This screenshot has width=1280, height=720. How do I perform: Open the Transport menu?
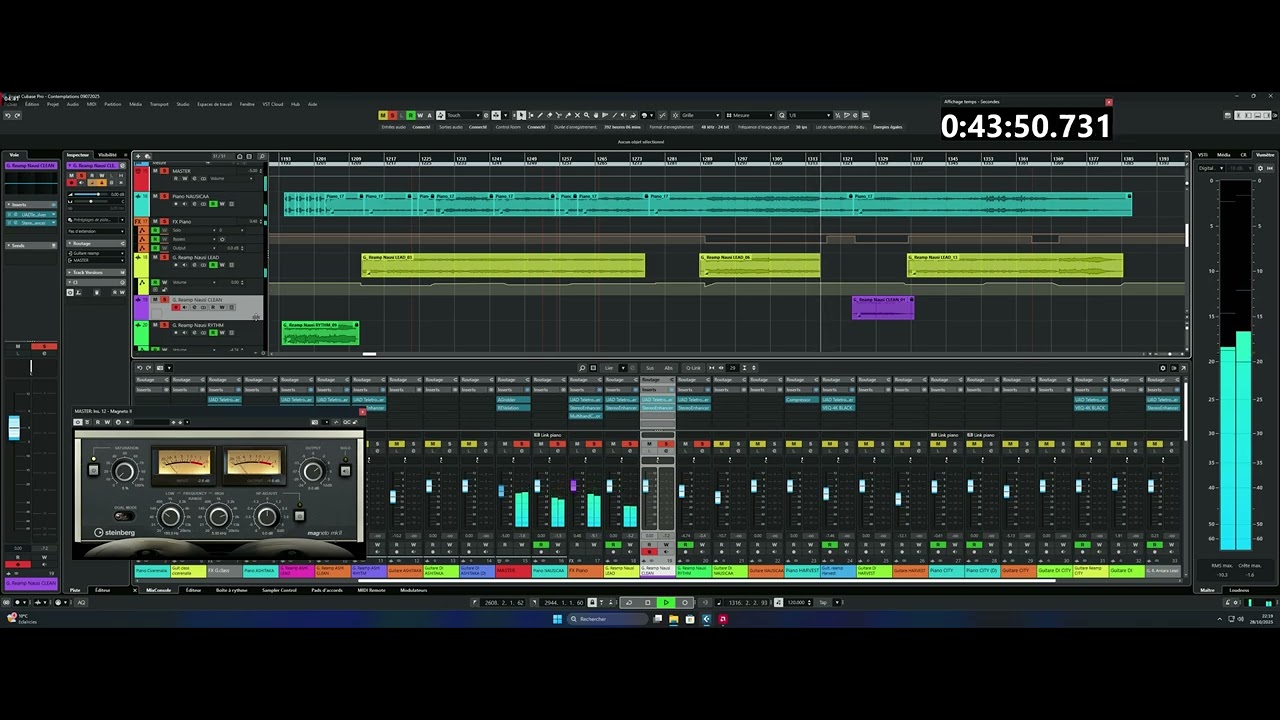pos(159,104)
